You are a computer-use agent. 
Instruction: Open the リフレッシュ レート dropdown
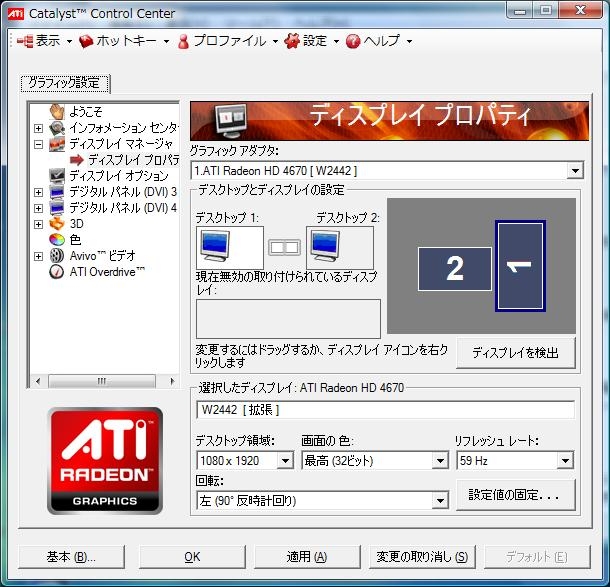[565, 461]
